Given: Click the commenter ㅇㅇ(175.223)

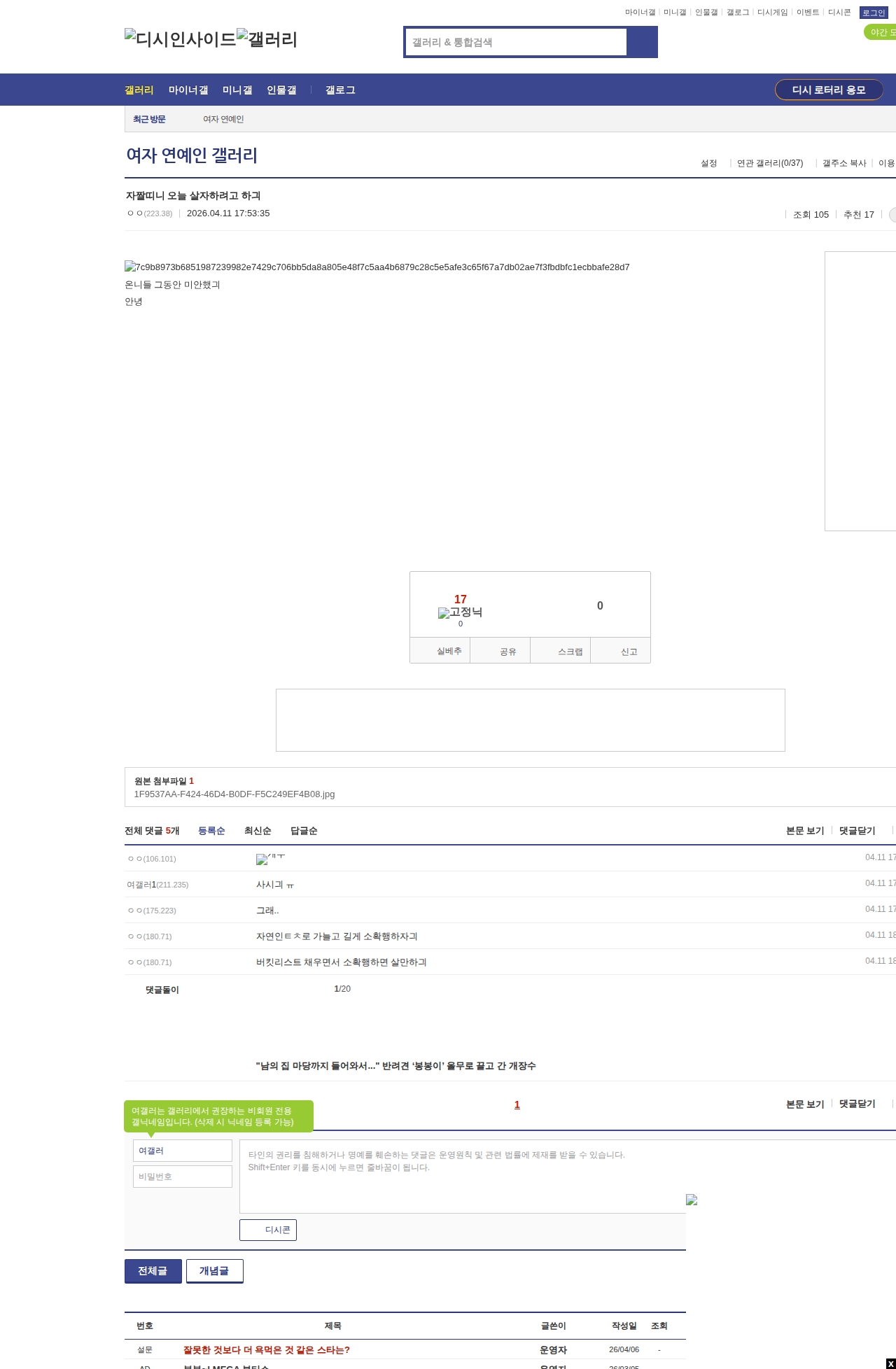Looking at the screenshot, I should click(x=151, y=911).
